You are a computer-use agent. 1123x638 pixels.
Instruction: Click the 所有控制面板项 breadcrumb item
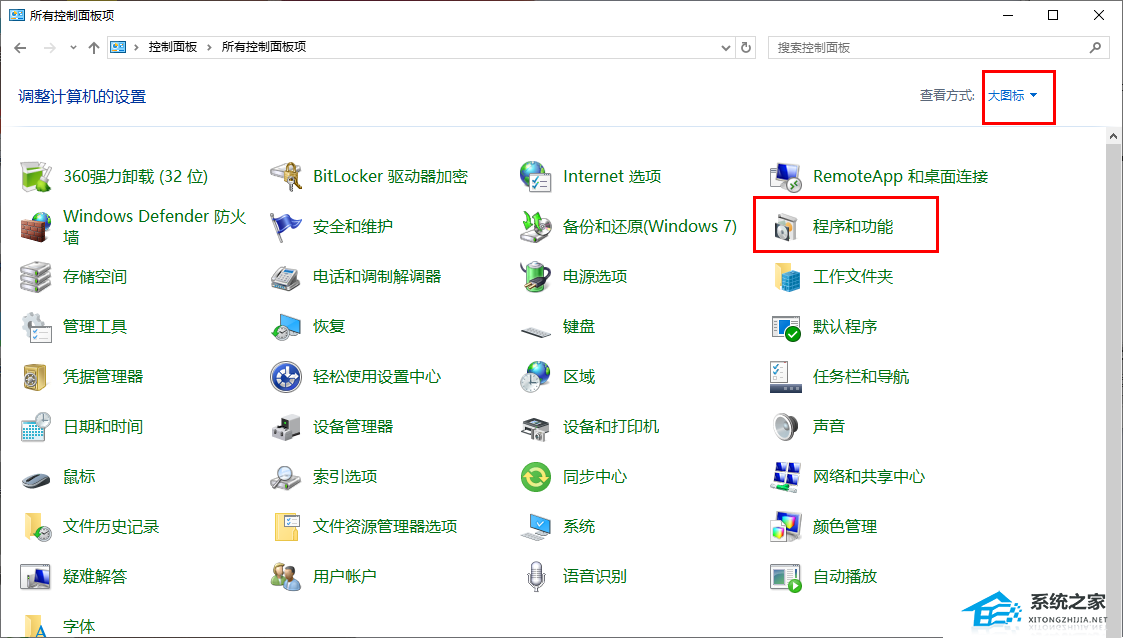click(264, 47)
